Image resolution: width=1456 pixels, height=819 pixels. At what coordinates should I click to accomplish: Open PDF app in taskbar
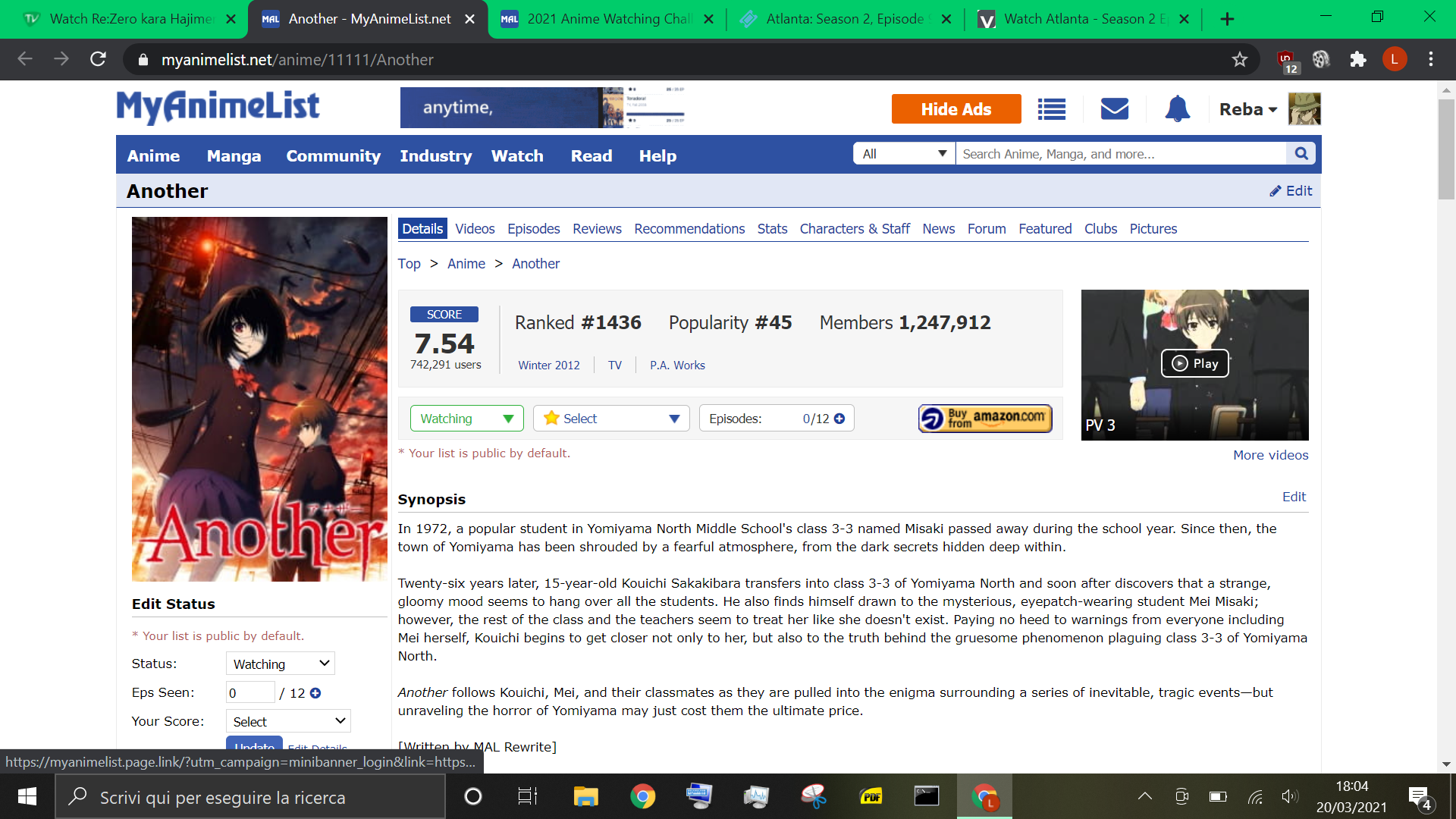point(871,796)
